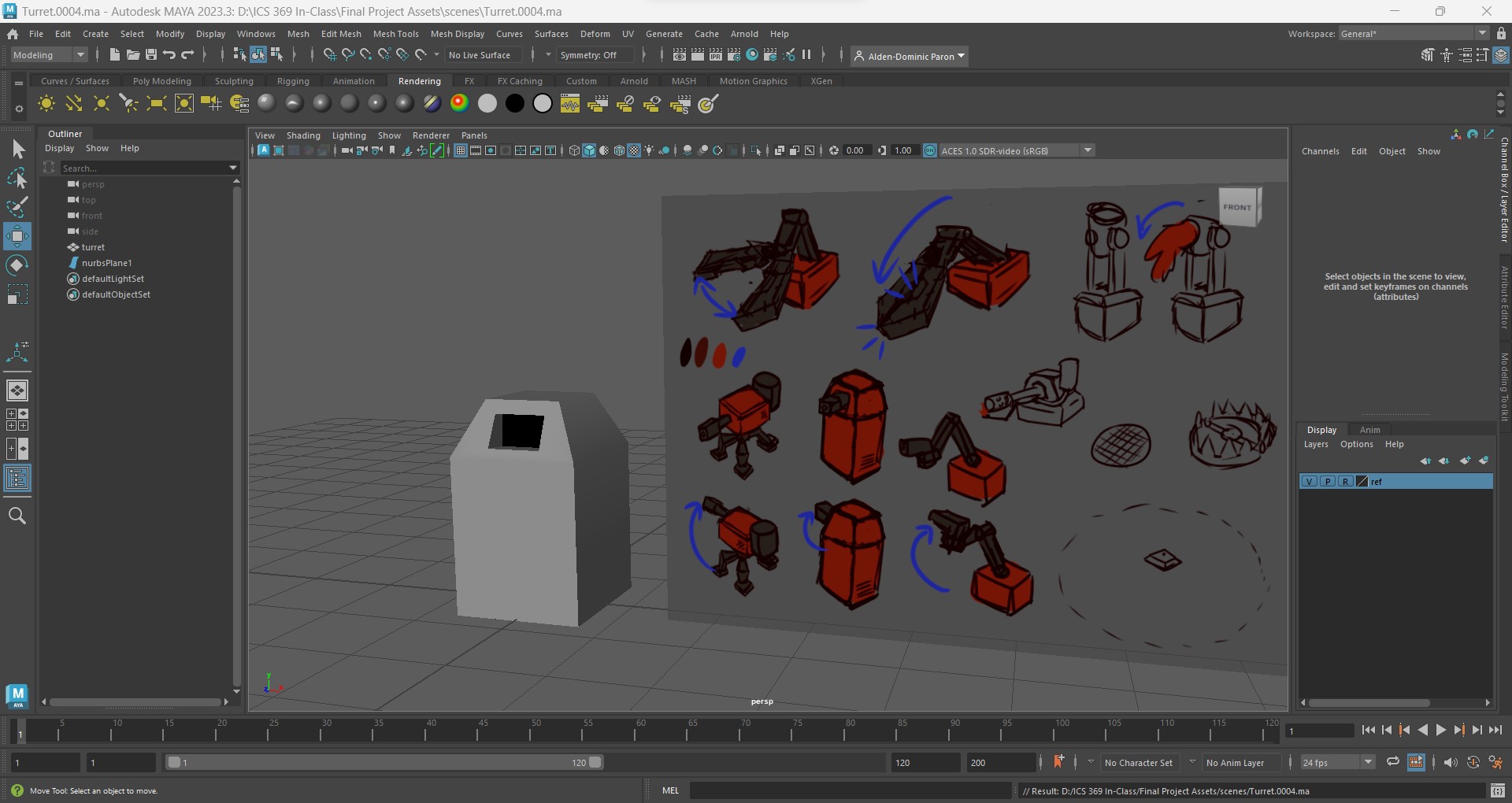
Task: Save the scene with the disk icon
Action: tap(151, 54)
